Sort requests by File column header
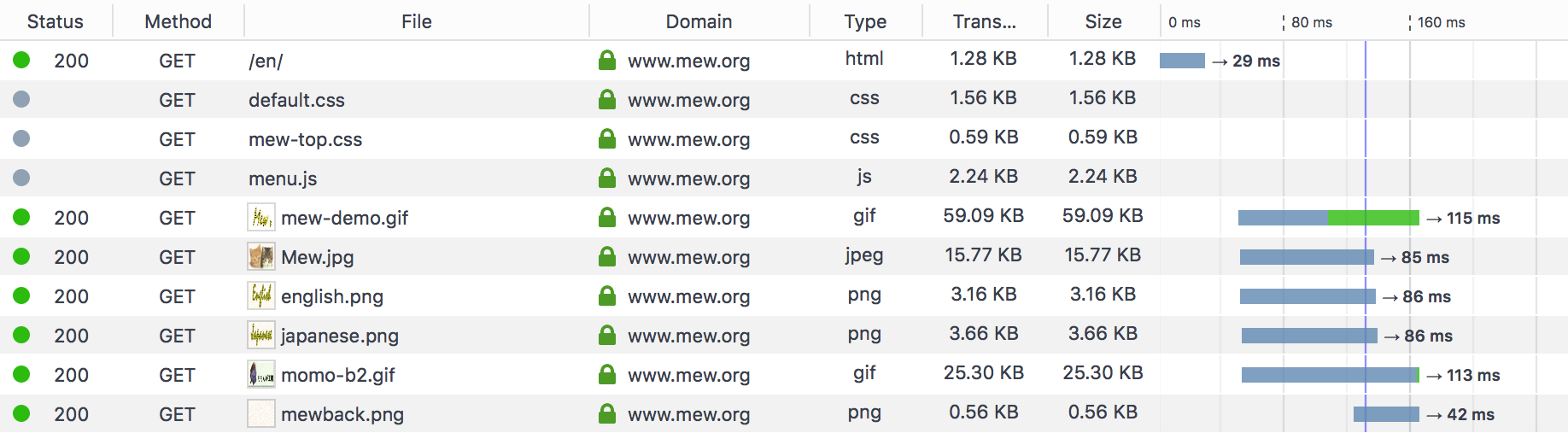Image resolution: width=1568 pixels, height=433 pixels. [x=417, y=21]
